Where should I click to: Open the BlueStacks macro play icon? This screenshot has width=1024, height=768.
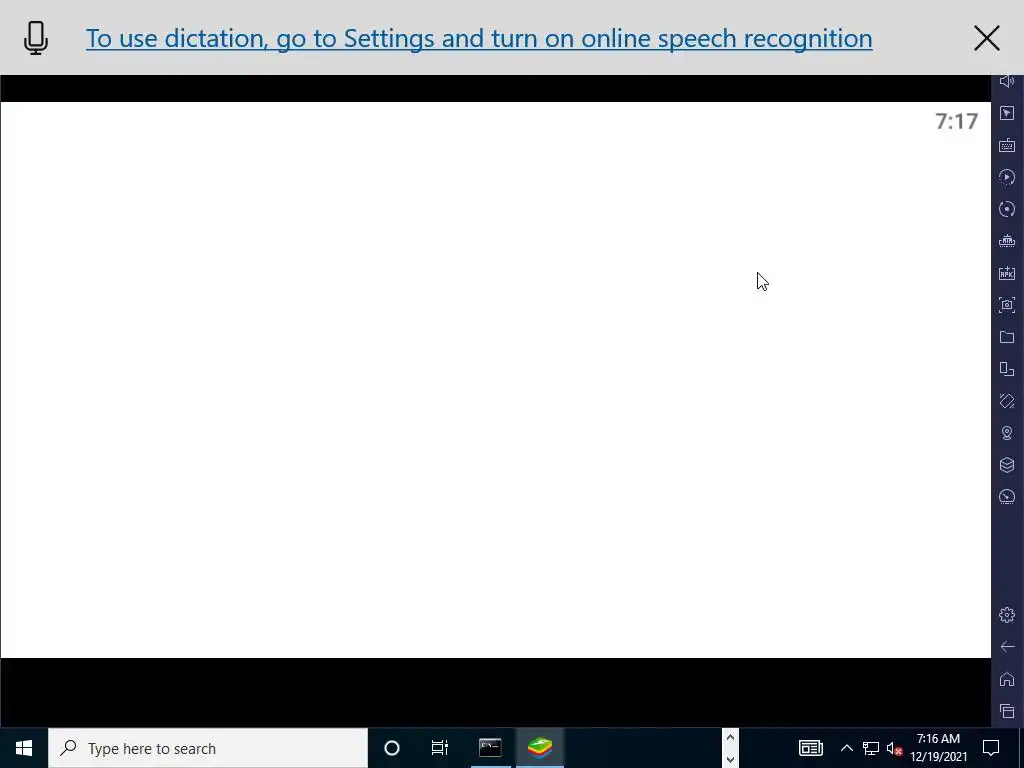click(x=1007, y=177)
